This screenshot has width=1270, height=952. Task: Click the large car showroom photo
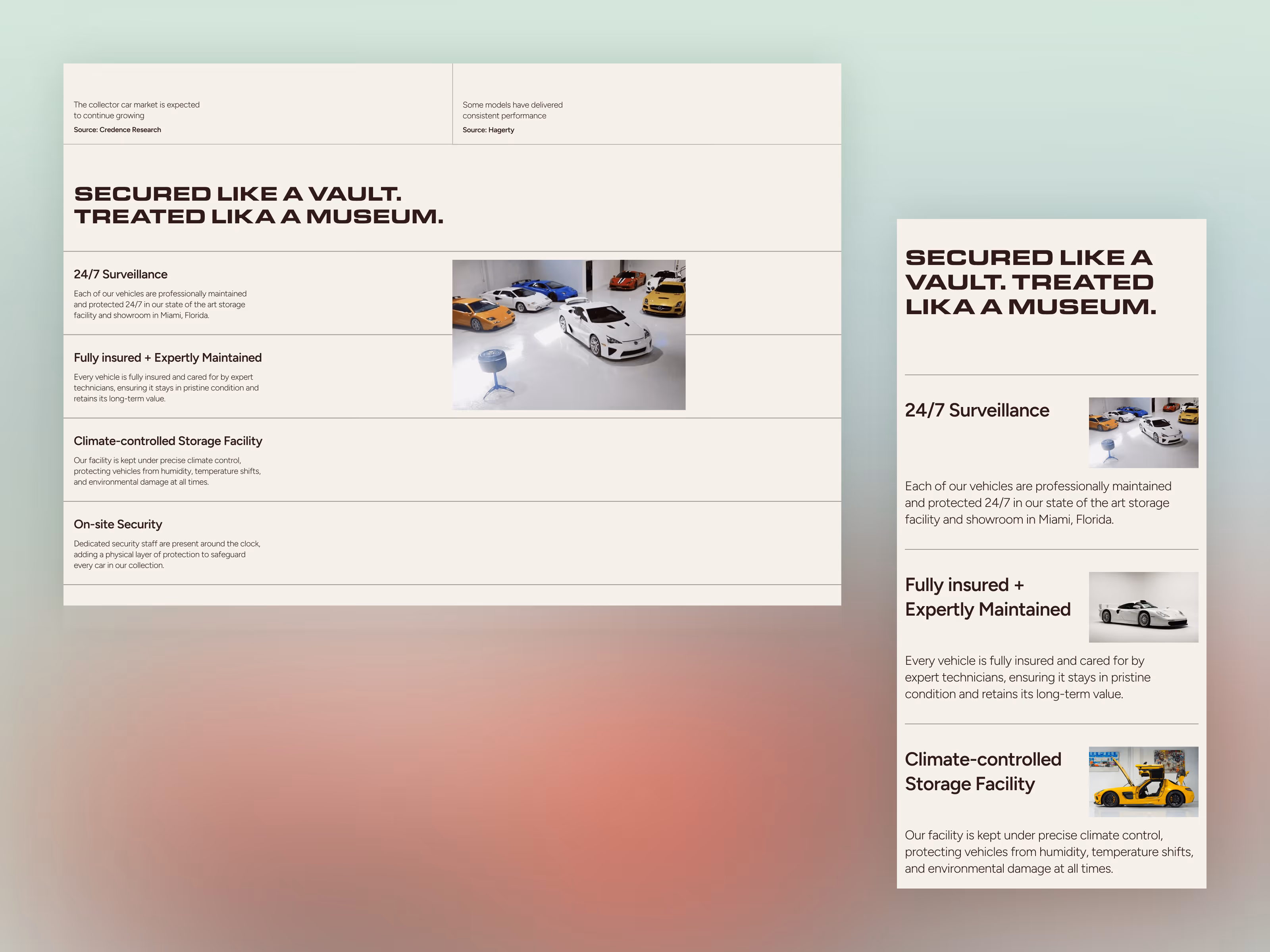tap(568, 334)
